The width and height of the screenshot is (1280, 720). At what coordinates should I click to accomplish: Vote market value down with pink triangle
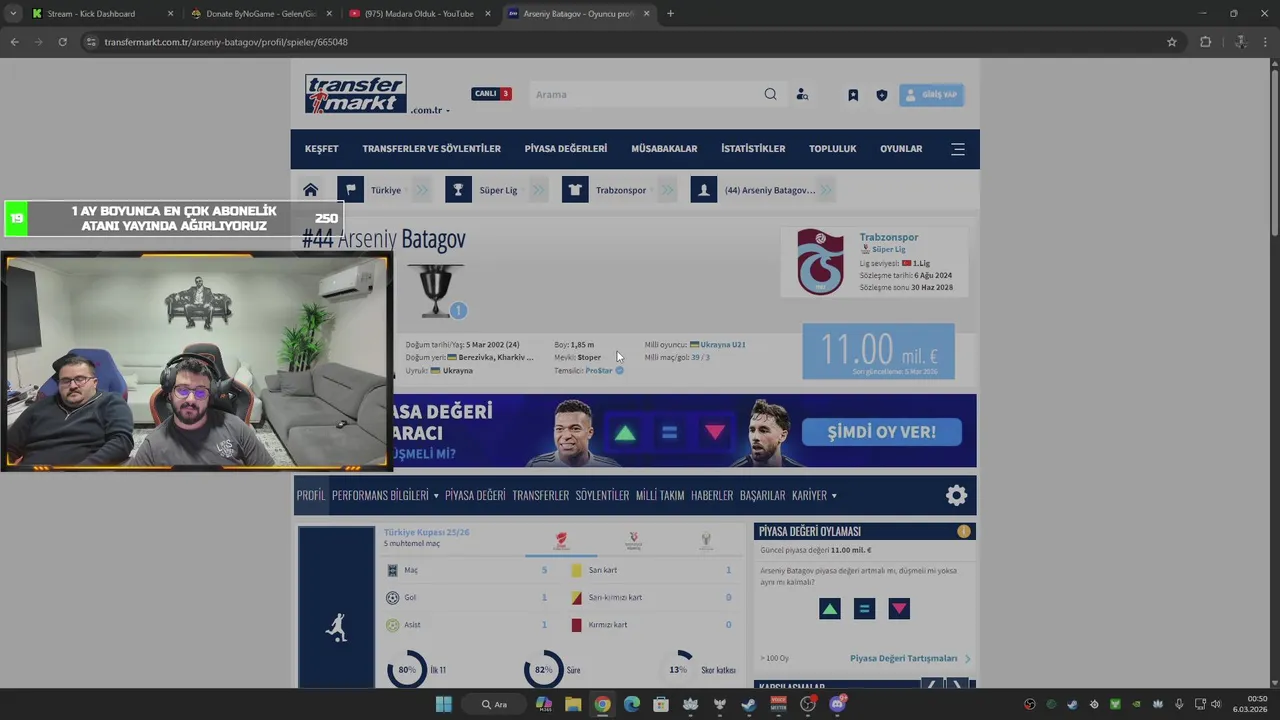[x=899, y=609]
